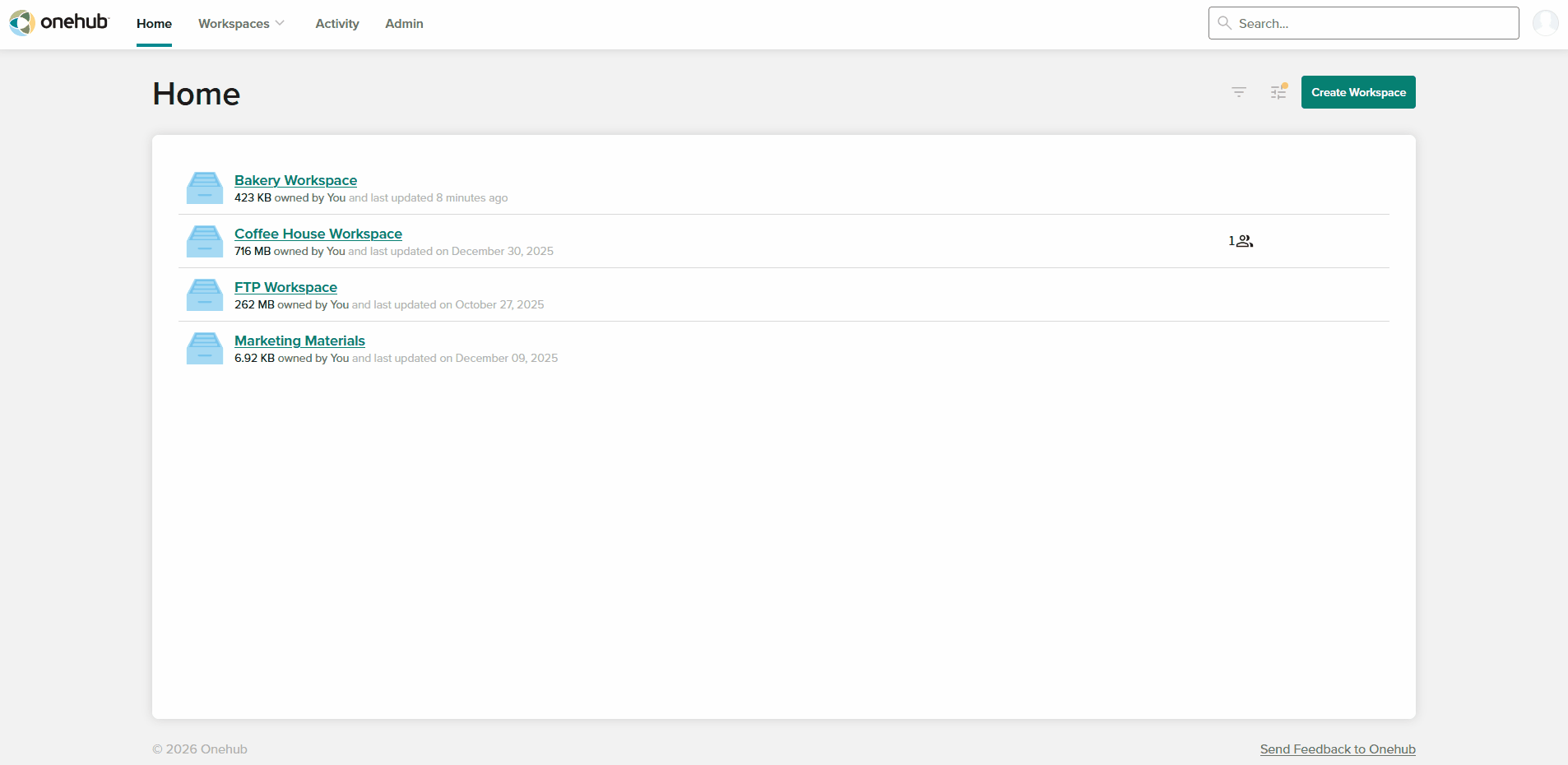Focus the Search input field
Image resolution: width=1568 pixels, height=765 pixels.
tap(1363, 23)
